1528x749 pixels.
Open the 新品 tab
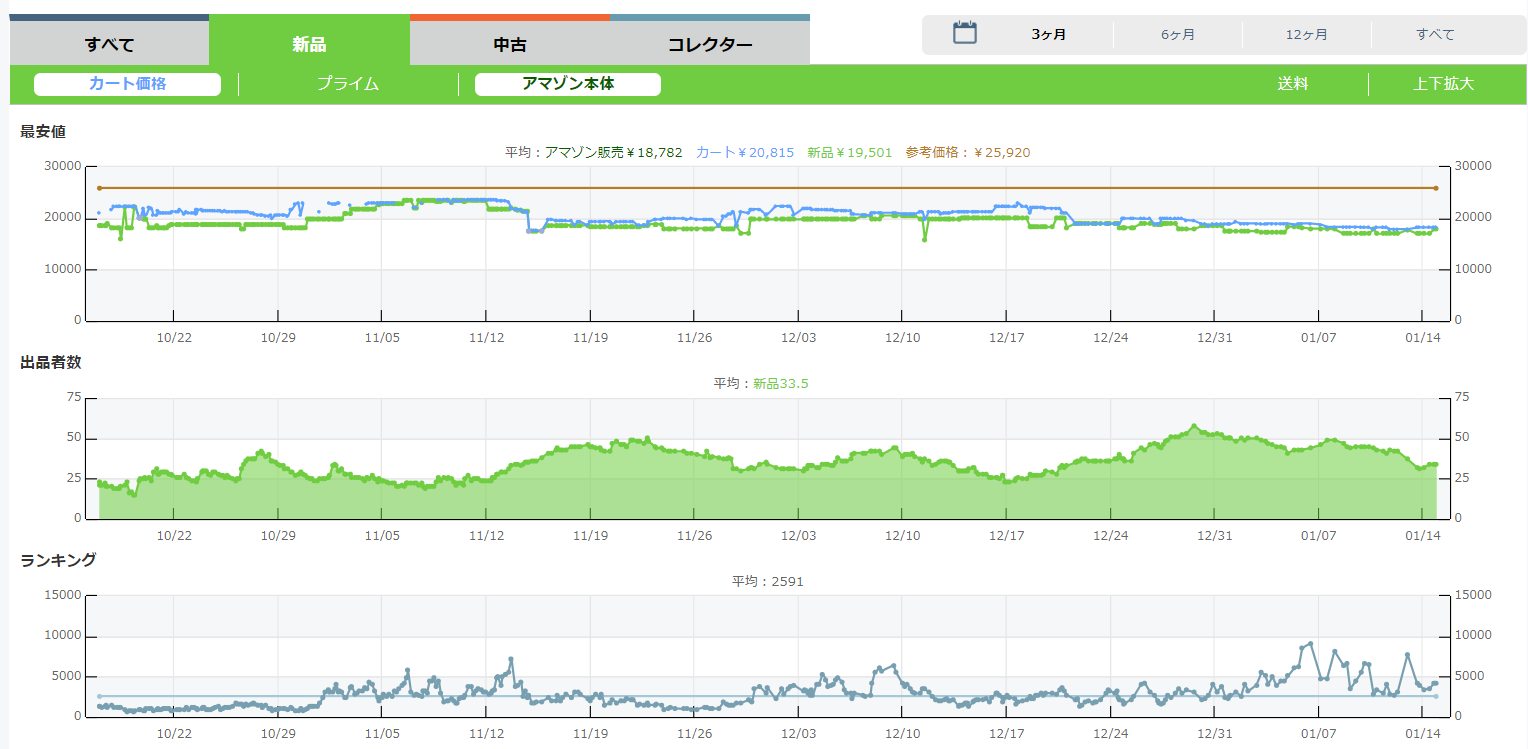click(309, 44)
